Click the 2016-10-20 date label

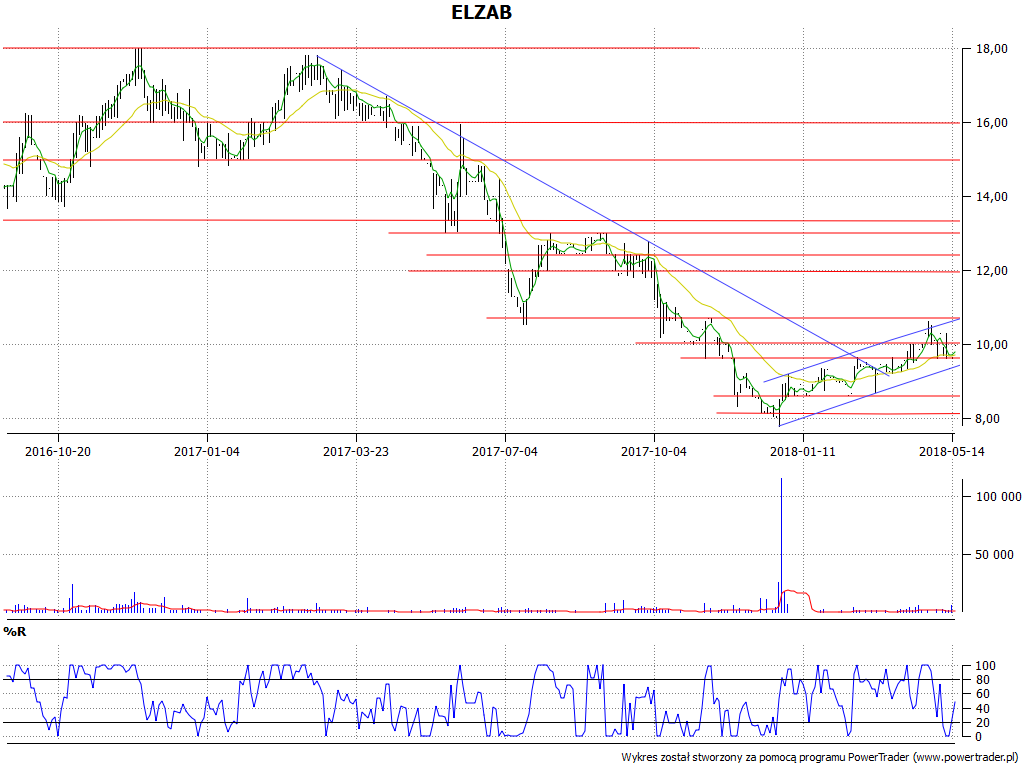pyautogui.click(x=58, y=451)
